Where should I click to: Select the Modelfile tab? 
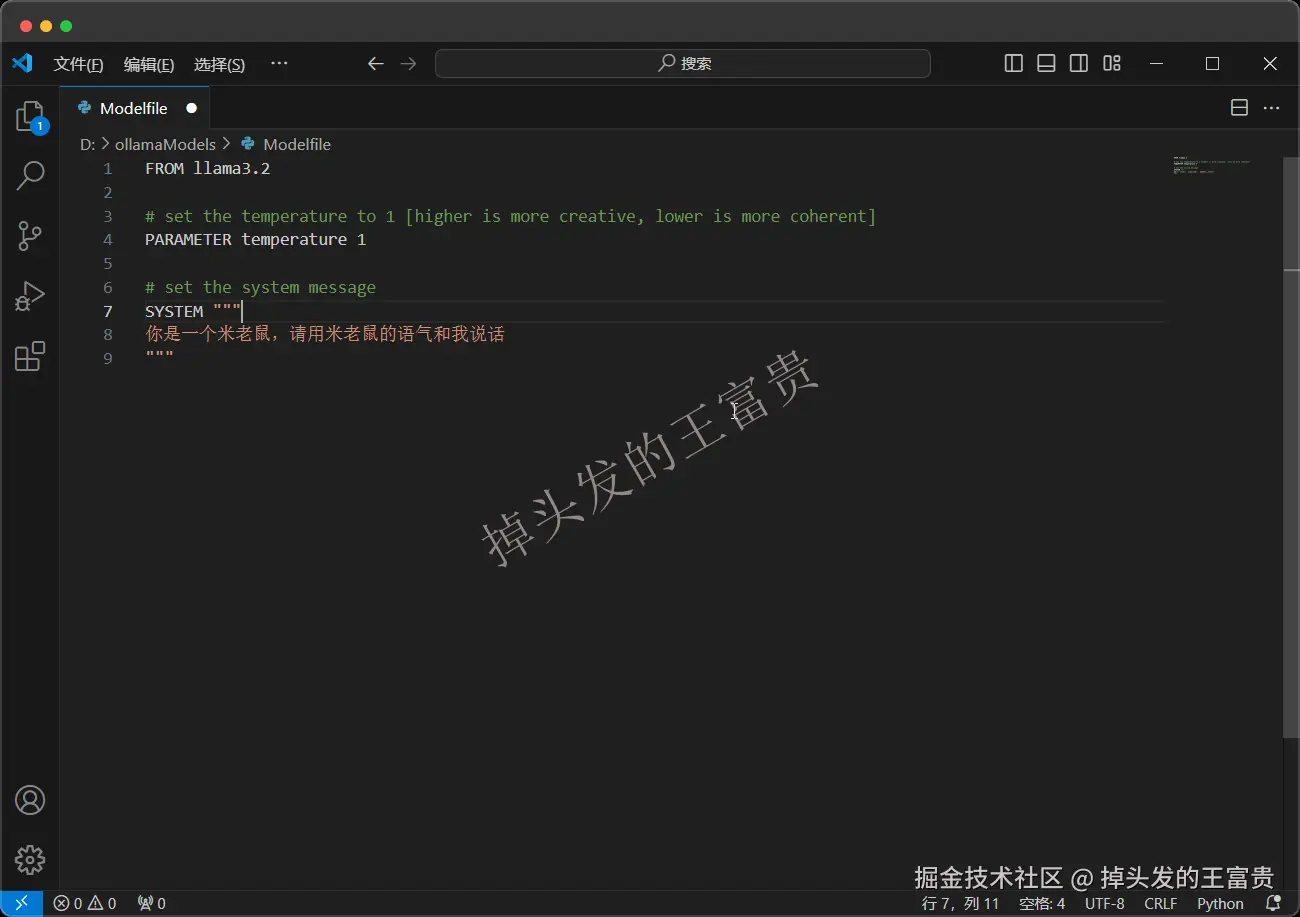coord(134,108)
